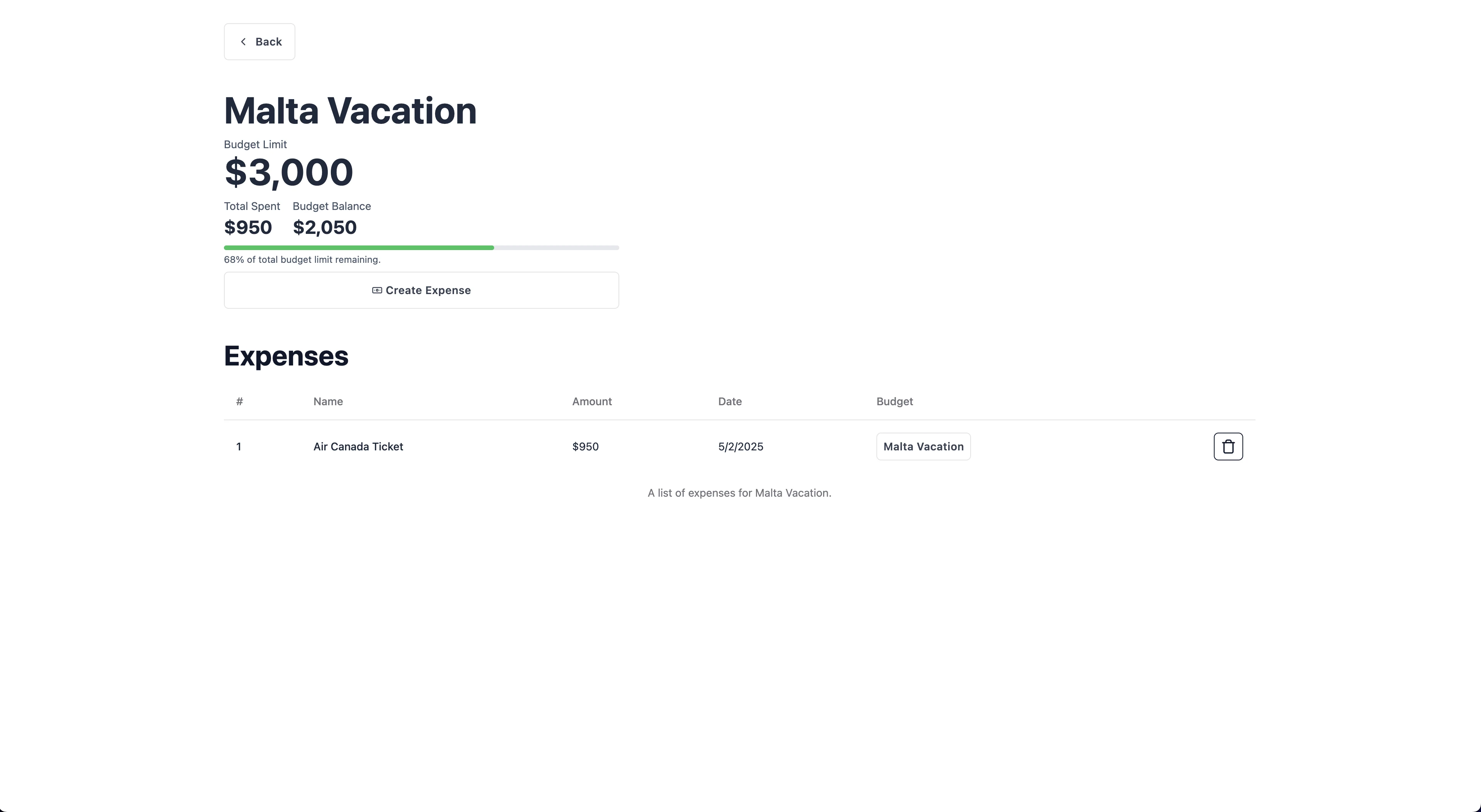Click the Total Spent value of $950

pos(247,227)
